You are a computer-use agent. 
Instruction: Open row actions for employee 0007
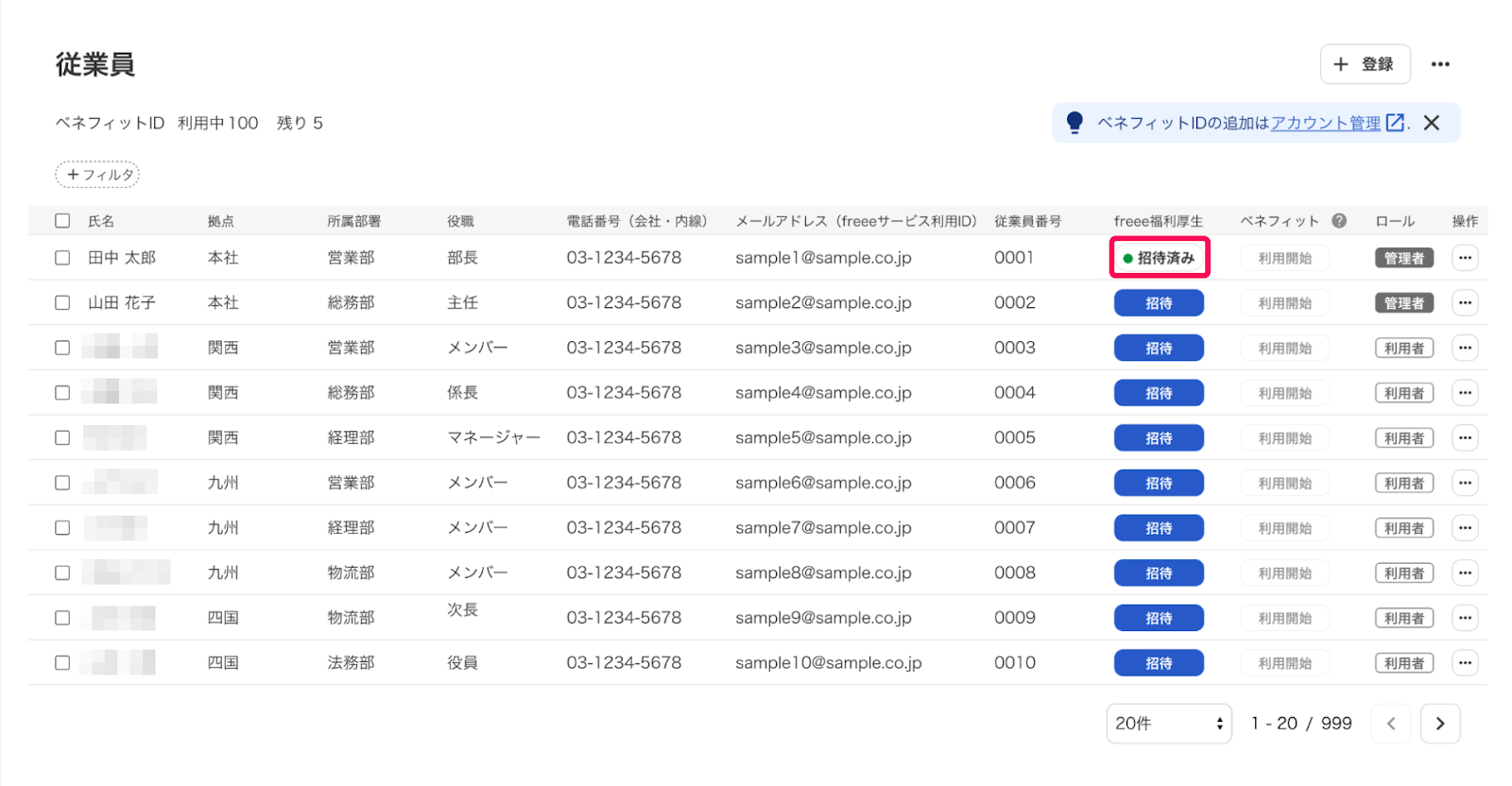[1465, 528]
